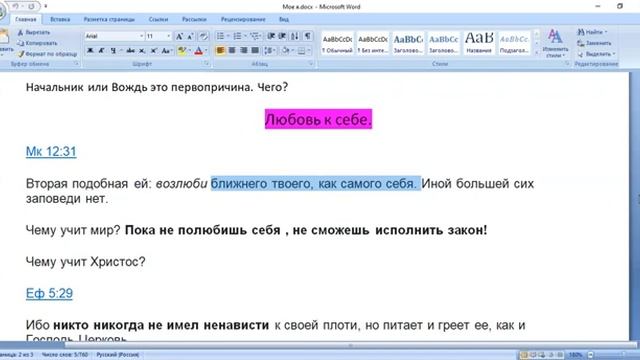Image resolution: width=640 pixels, height=360 pixels.
Task: Follow the Мк 12:31 hyperlink
Action: coord(51,151)
